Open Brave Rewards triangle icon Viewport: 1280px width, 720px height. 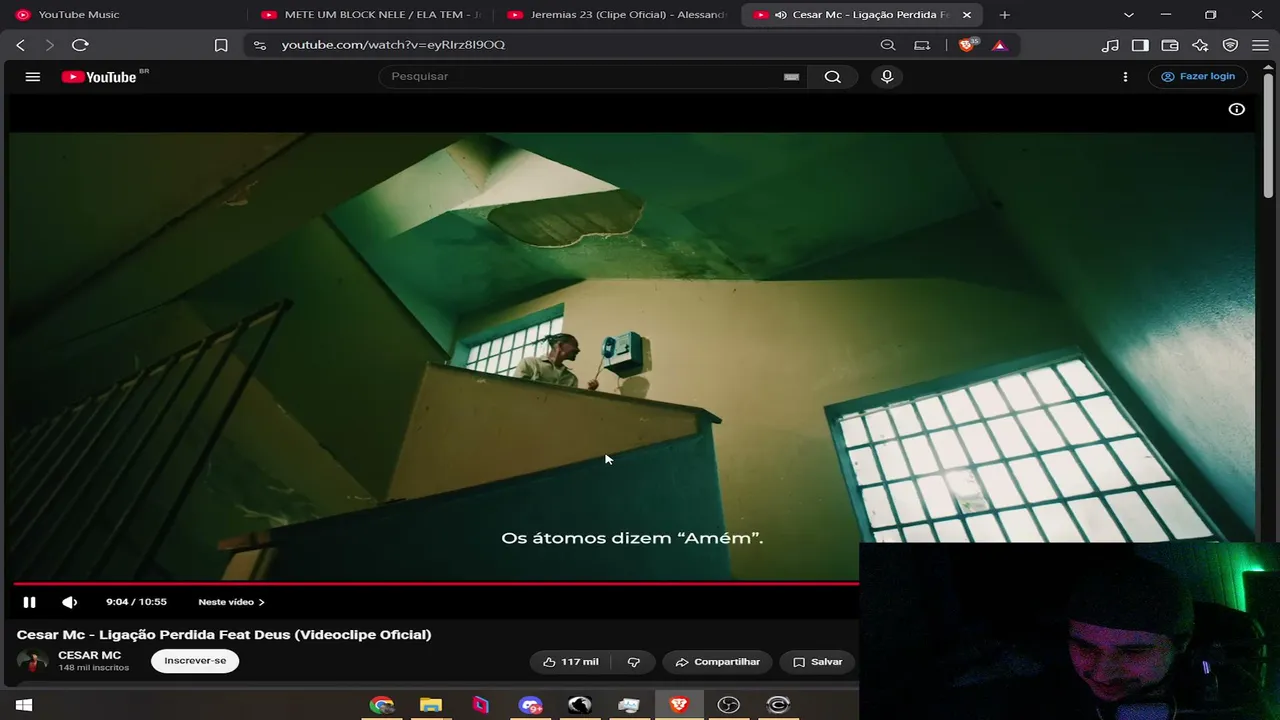coord(999,45)
